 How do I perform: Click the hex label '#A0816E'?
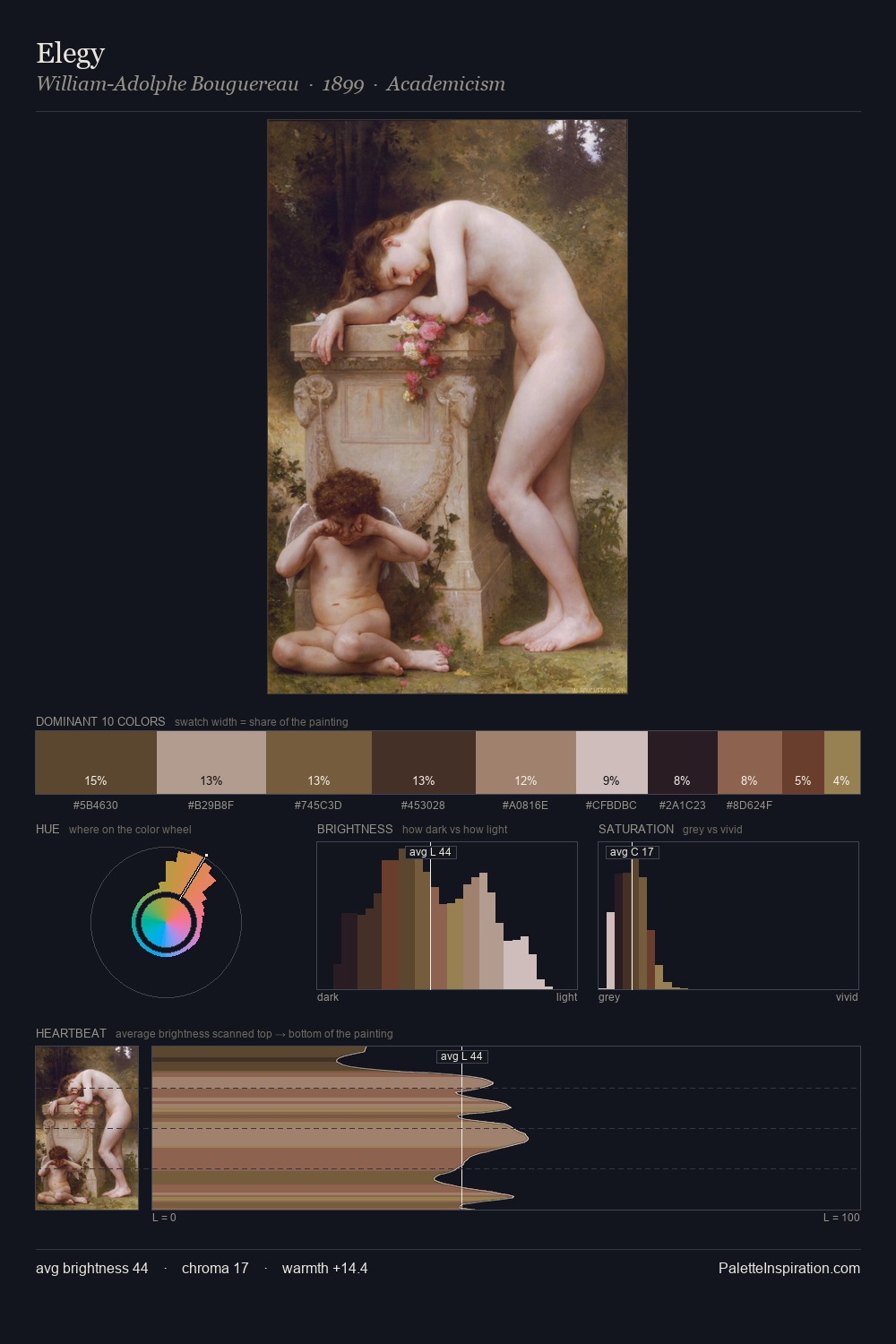[525, 805]
